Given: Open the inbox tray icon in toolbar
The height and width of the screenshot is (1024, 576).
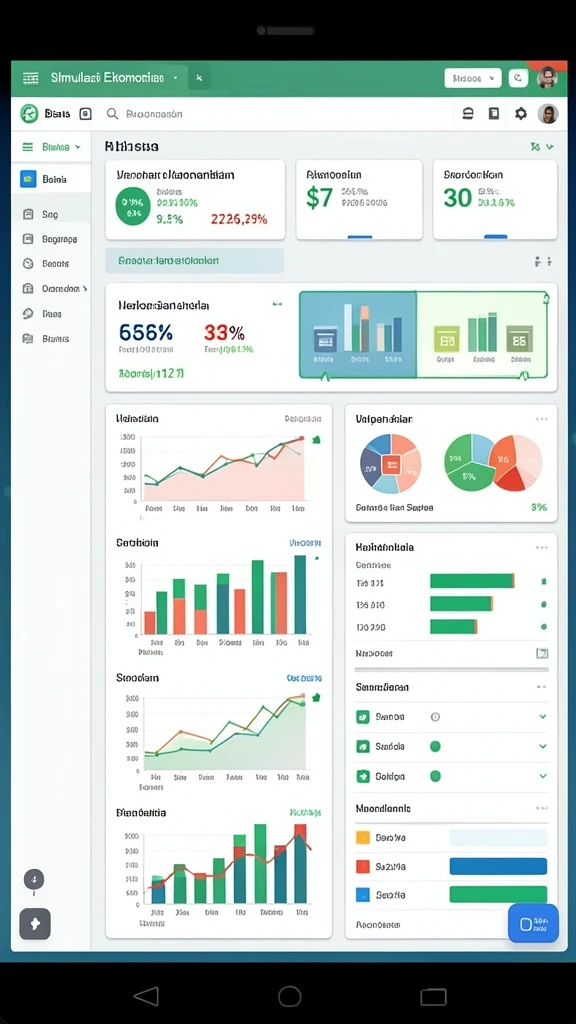Looking at the screenshot, I should pyautogui.click(x=468, y=114).
